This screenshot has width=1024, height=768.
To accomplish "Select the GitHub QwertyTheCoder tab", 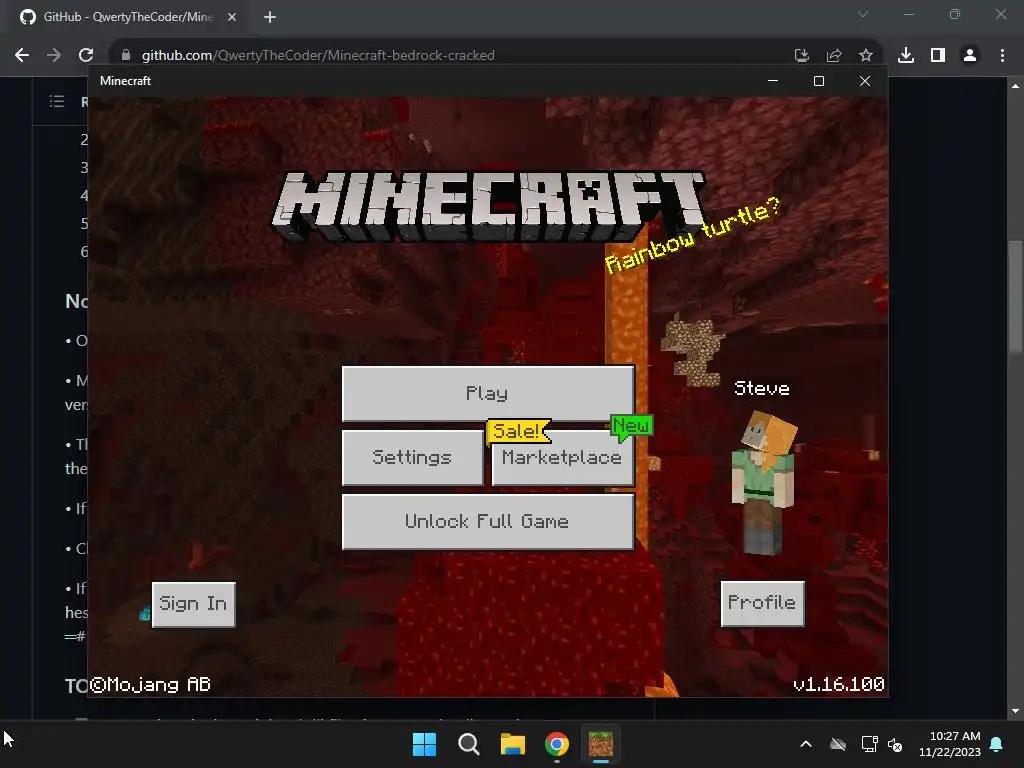I will click(128, 17).
